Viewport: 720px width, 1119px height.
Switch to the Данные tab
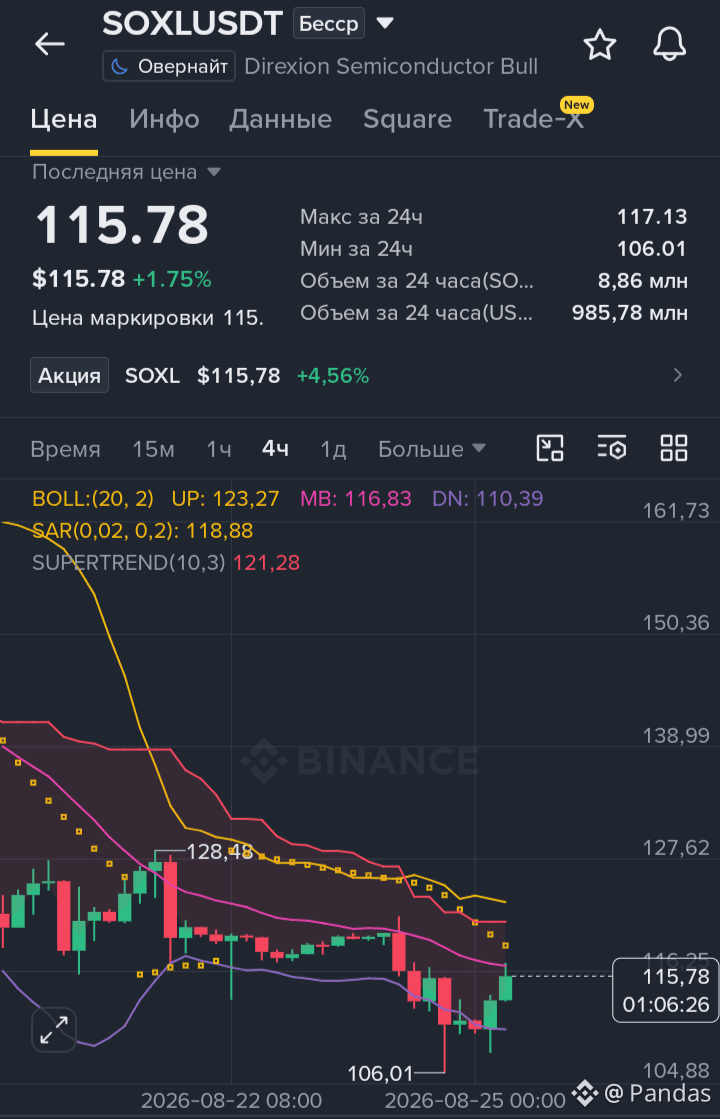(280, 119)
